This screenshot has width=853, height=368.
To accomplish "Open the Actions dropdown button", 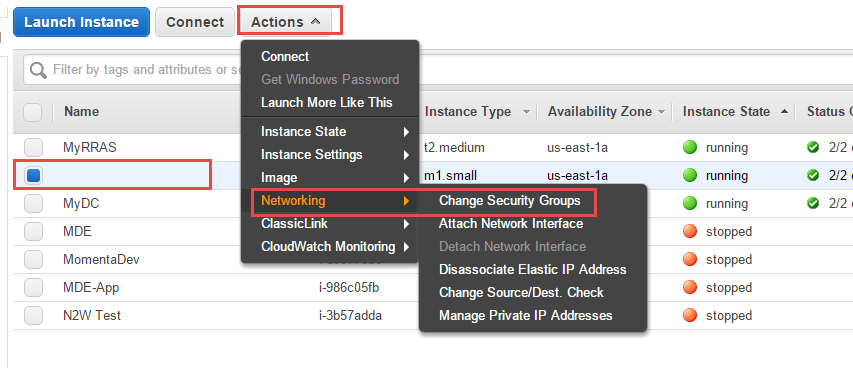I will (x=285, y=22).
